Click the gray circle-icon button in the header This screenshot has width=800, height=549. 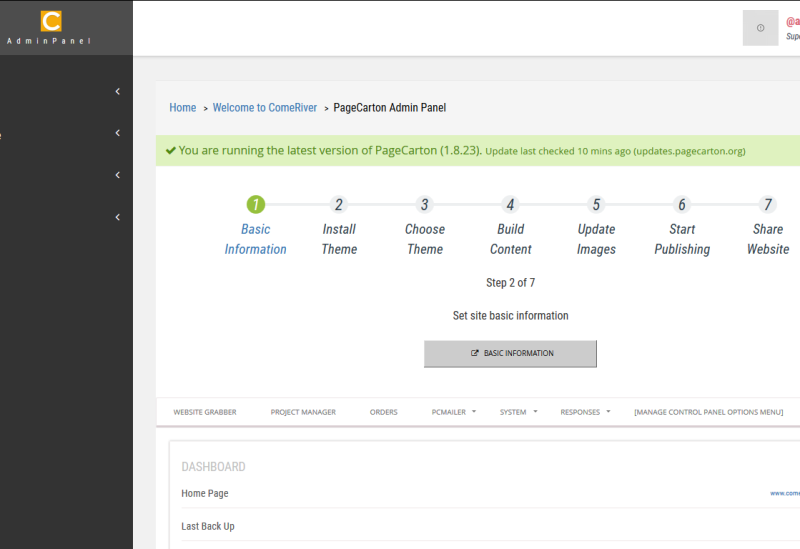click(760, 28)
